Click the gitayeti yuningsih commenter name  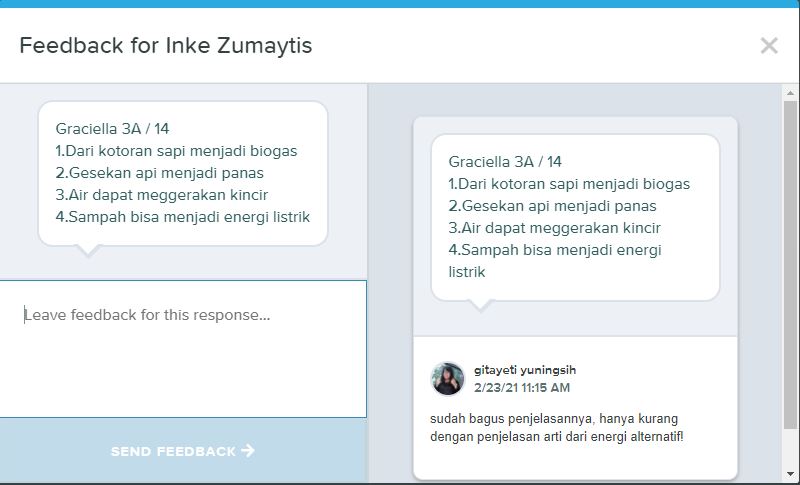(525, 370)
